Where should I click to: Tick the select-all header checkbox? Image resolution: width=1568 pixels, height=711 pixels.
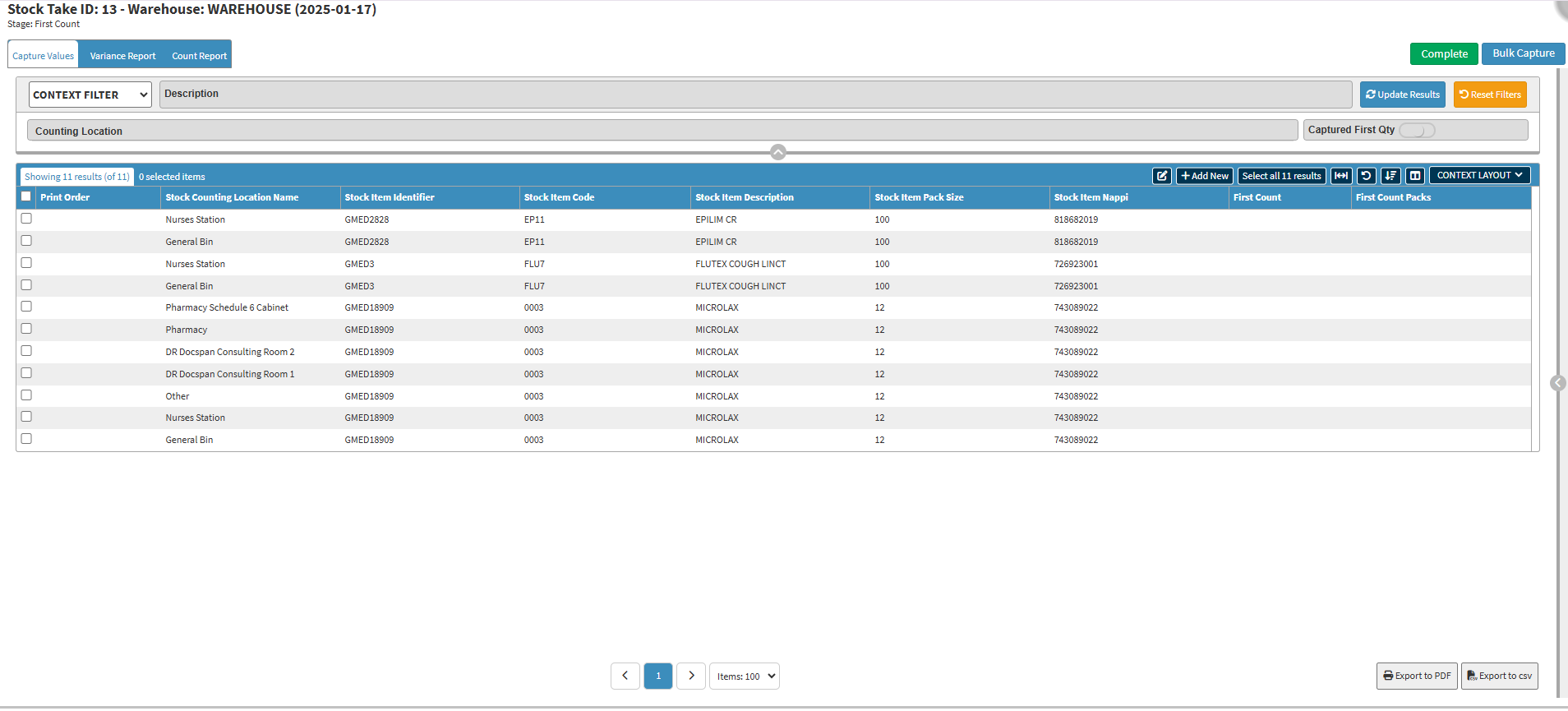tap(26, 196)
